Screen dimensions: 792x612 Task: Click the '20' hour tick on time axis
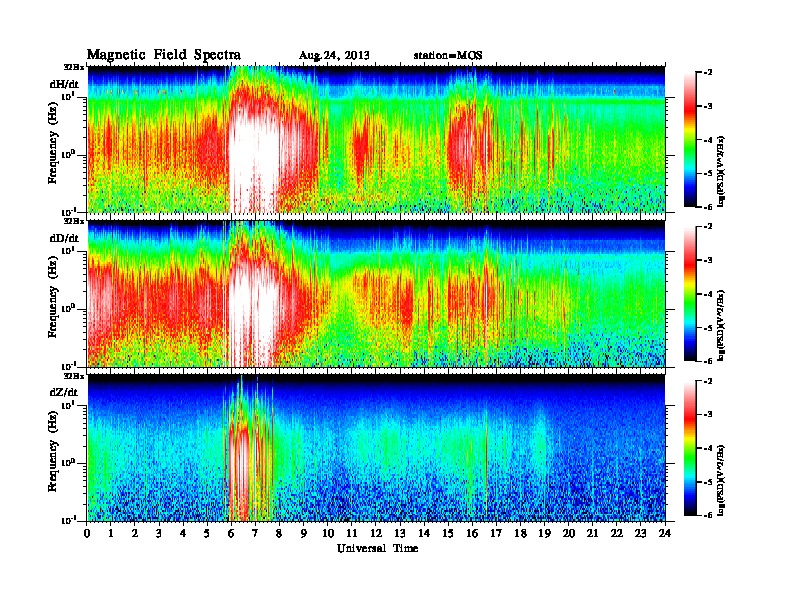coord(569,533)
